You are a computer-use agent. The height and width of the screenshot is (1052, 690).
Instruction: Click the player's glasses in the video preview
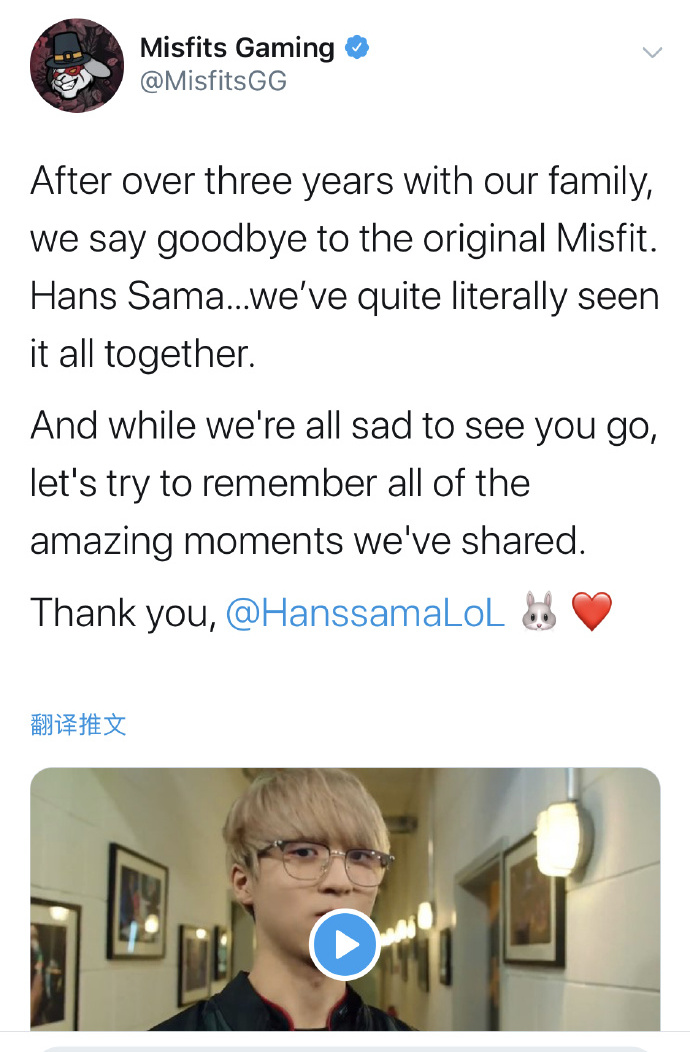(x=324, y=860)
